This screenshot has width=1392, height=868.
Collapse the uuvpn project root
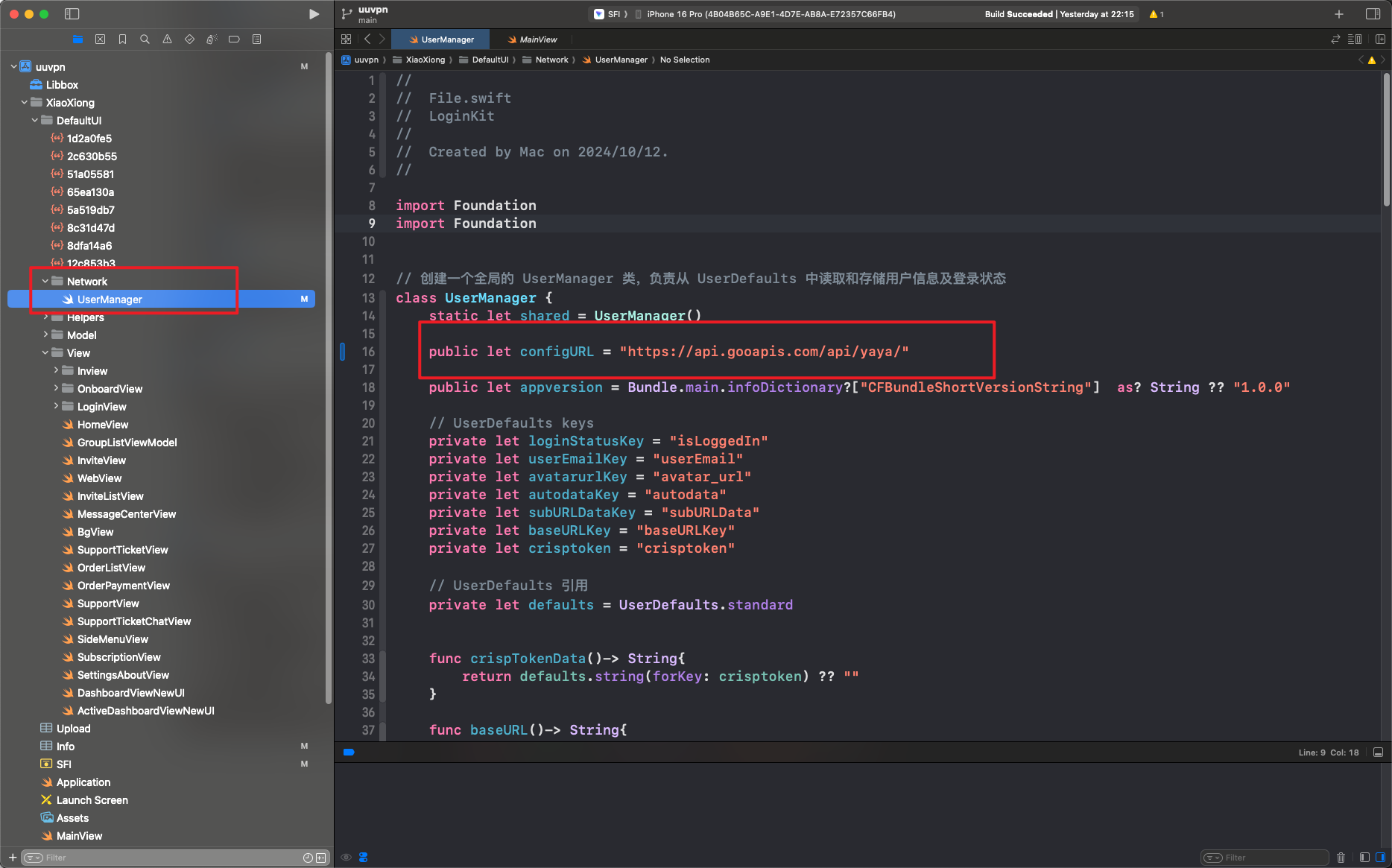(14, 67)
